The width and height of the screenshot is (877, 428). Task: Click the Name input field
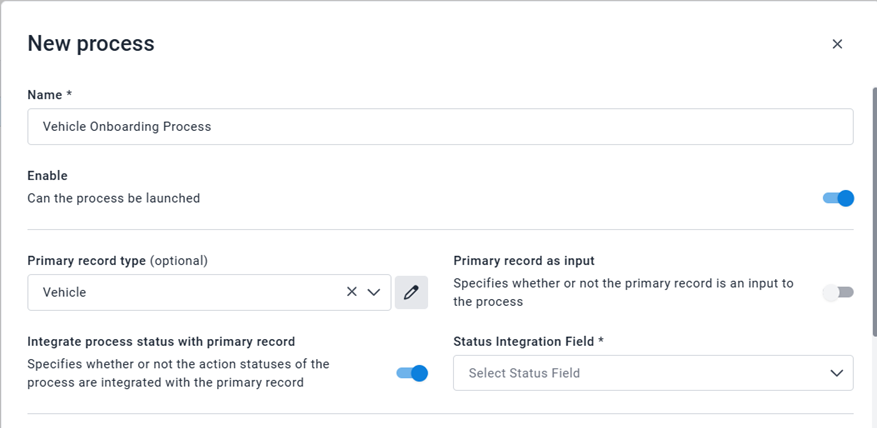[x=440, y=127]
